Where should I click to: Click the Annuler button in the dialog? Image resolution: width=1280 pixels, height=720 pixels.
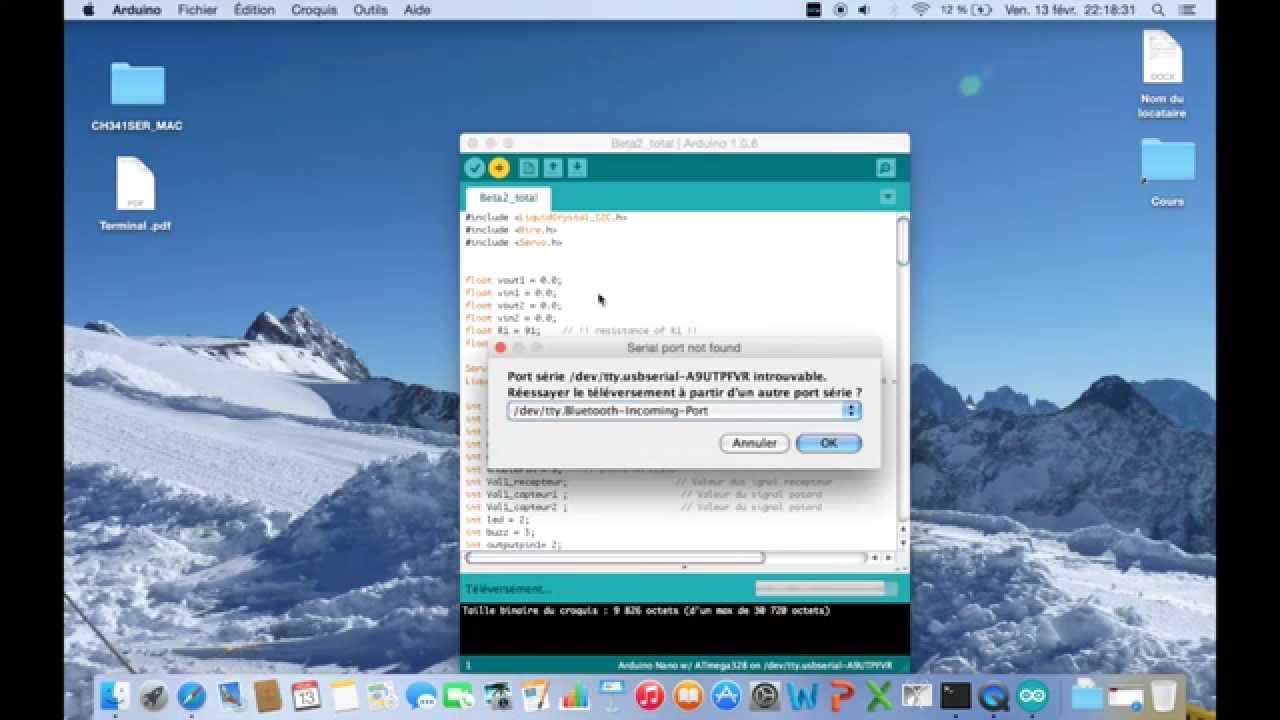[755, 443]
